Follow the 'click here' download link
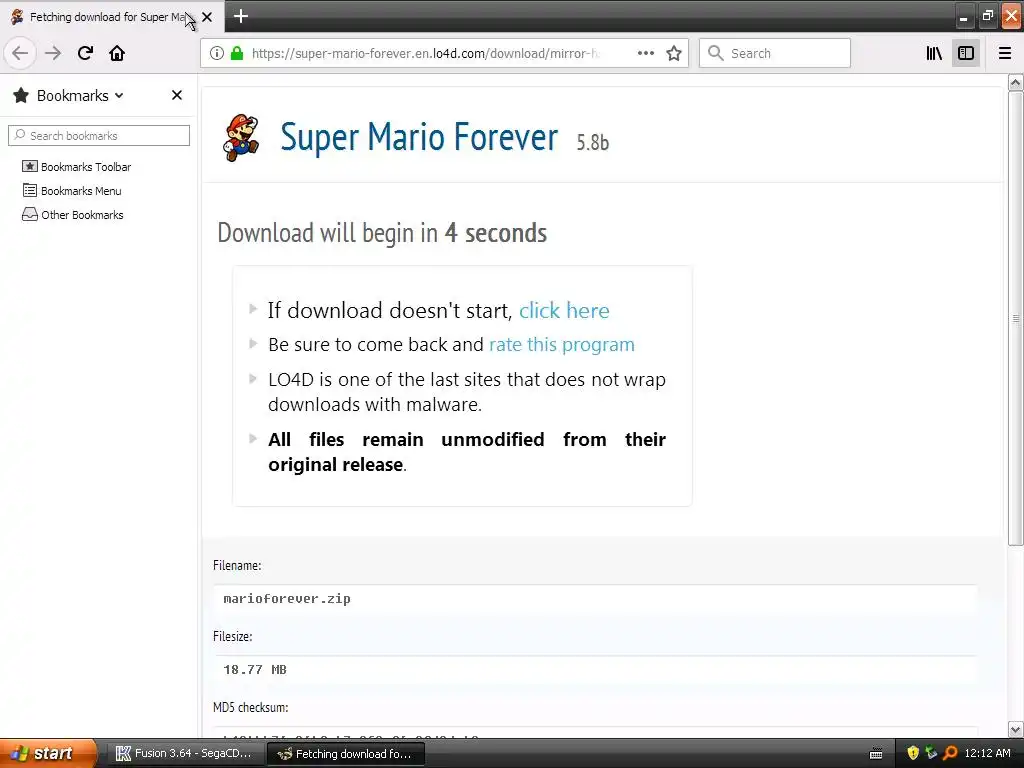 click(x=564, y=310)
